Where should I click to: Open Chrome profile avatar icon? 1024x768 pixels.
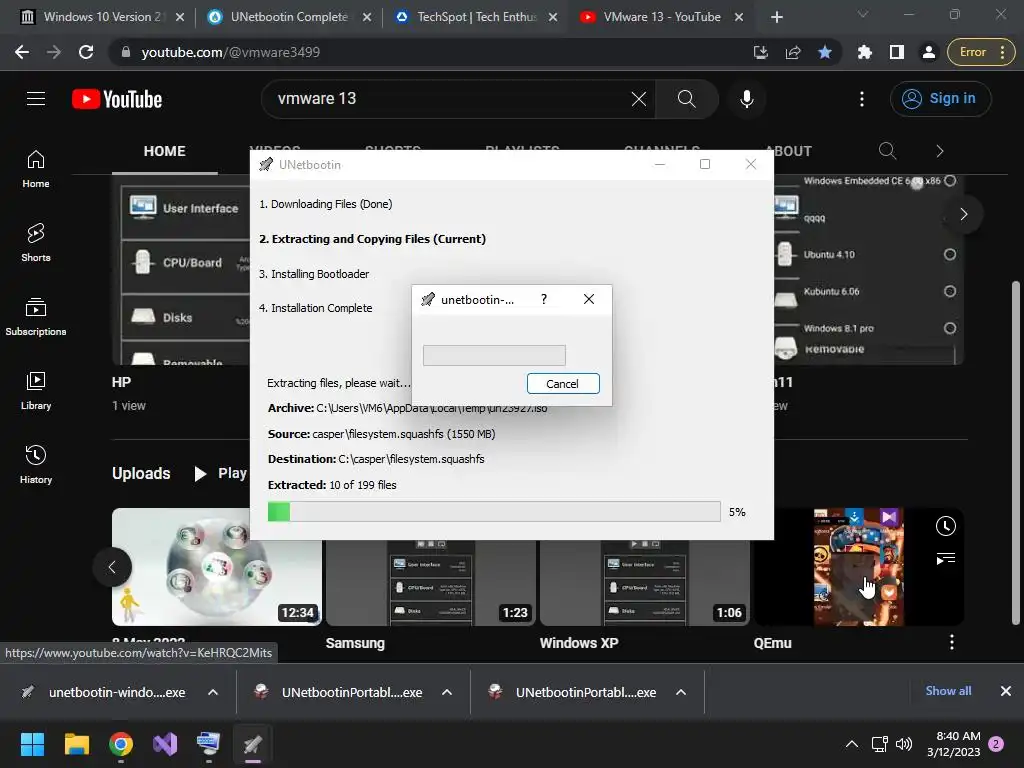coord(928,52)
